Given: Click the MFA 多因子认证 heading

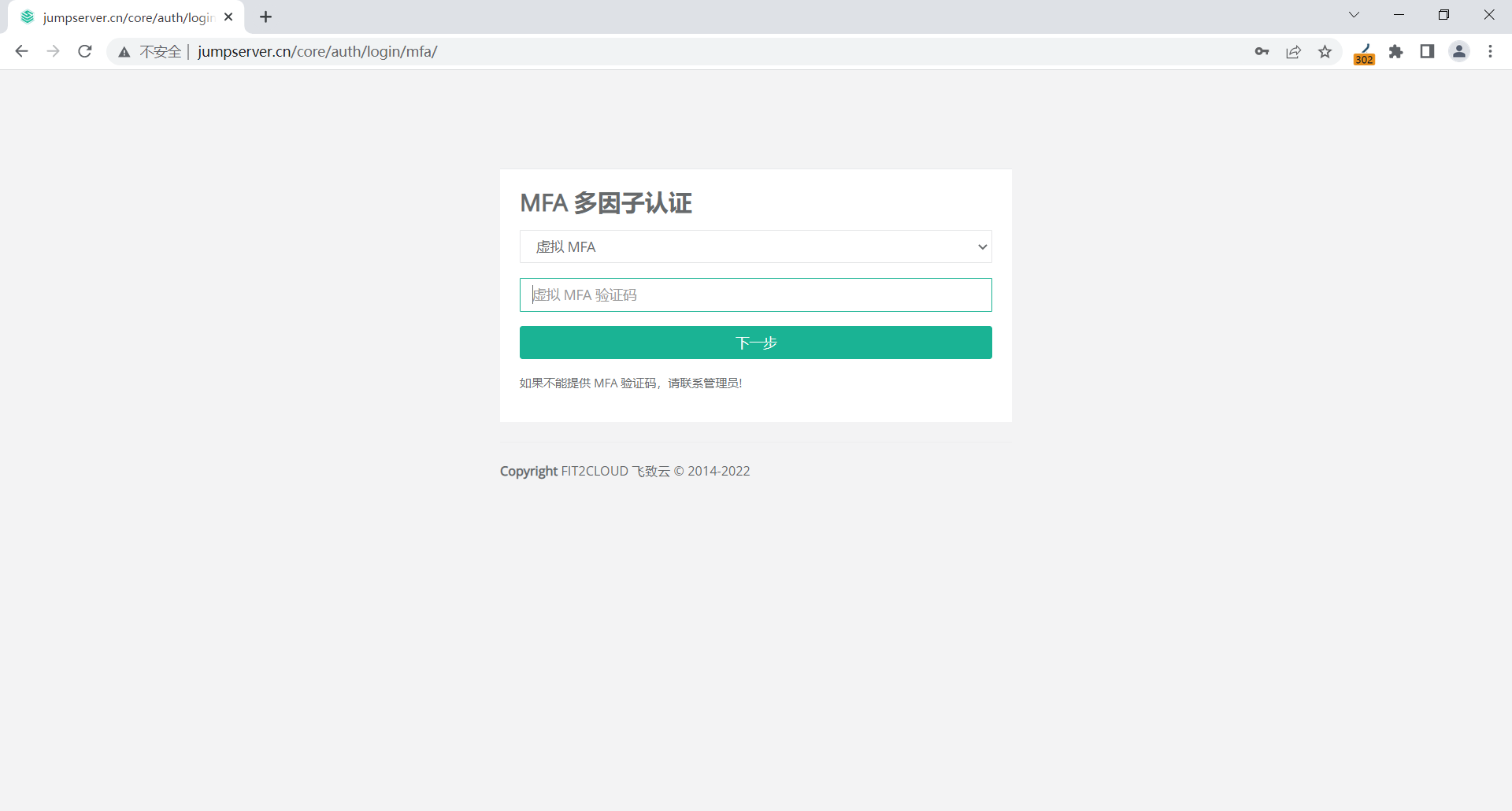Looking at the screenshot, I should [606, 203].
